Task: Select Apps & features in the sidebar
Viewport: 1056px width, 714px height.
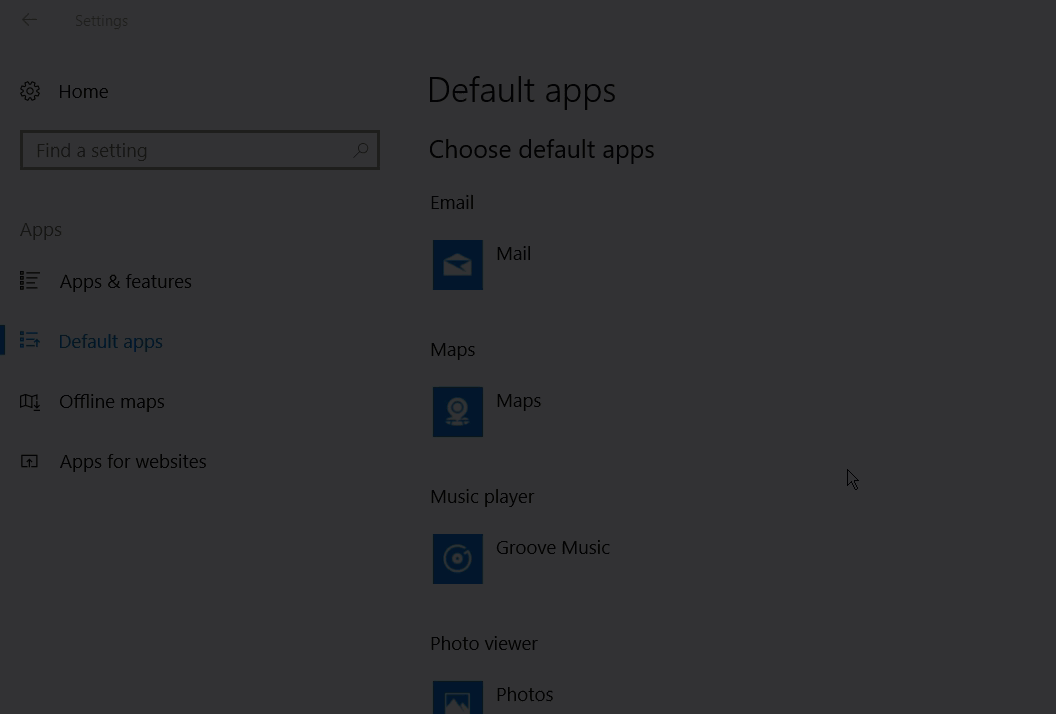Action: (125, 281)
